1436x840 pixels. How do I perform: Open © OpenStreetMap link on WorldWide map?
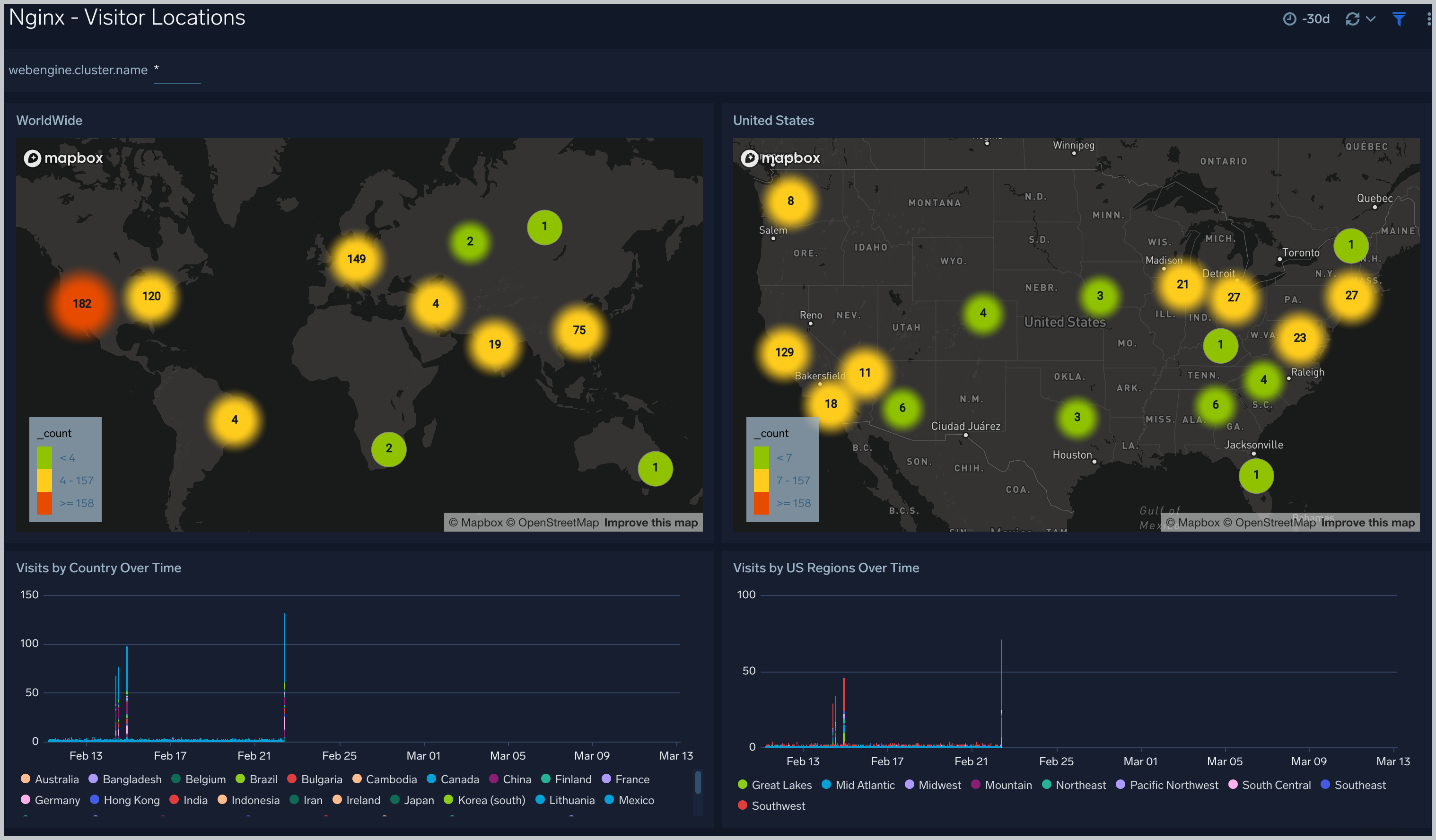(553, 523)
